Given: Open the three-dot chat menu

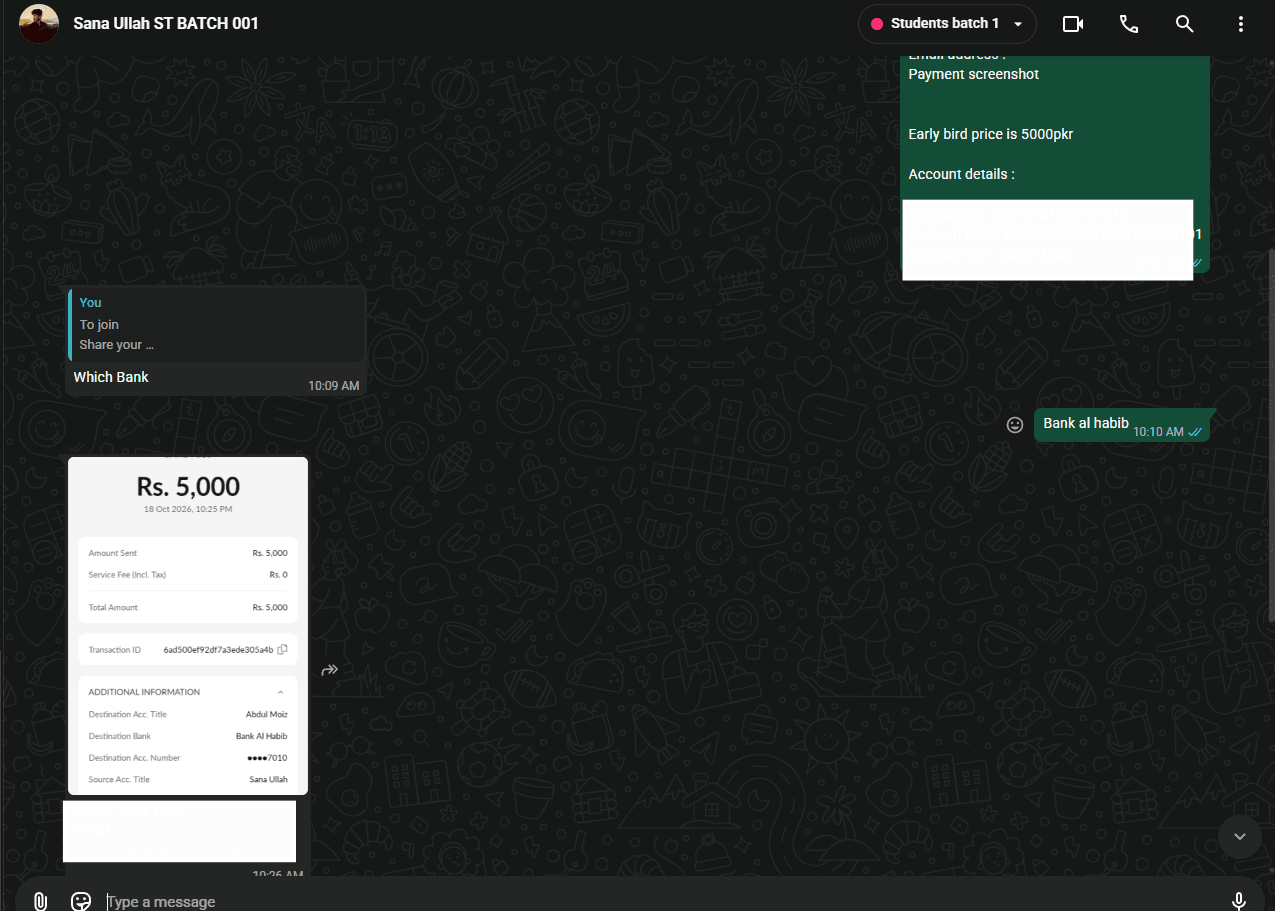Looking at the screenshot, I should pyautogui.click(x=1241, y=24).
